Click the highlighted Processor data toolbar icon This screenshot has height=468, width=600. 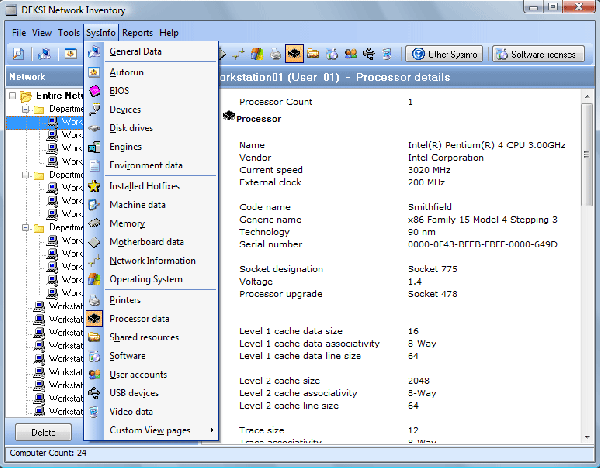[294, 53]
